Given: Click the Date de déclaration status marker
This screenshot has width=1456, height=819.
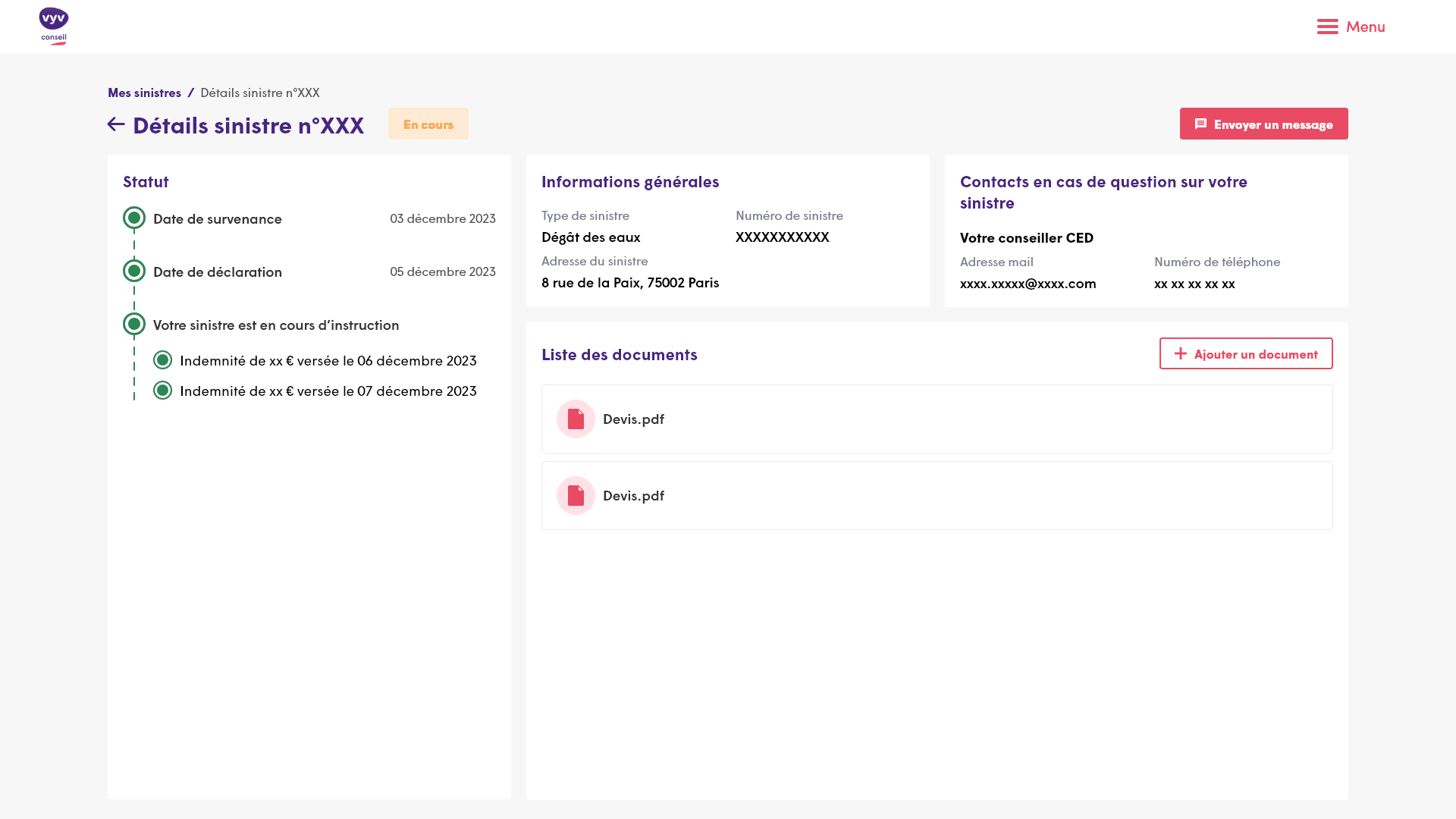Looking at the screenshot, I should [x=134, y=271].
